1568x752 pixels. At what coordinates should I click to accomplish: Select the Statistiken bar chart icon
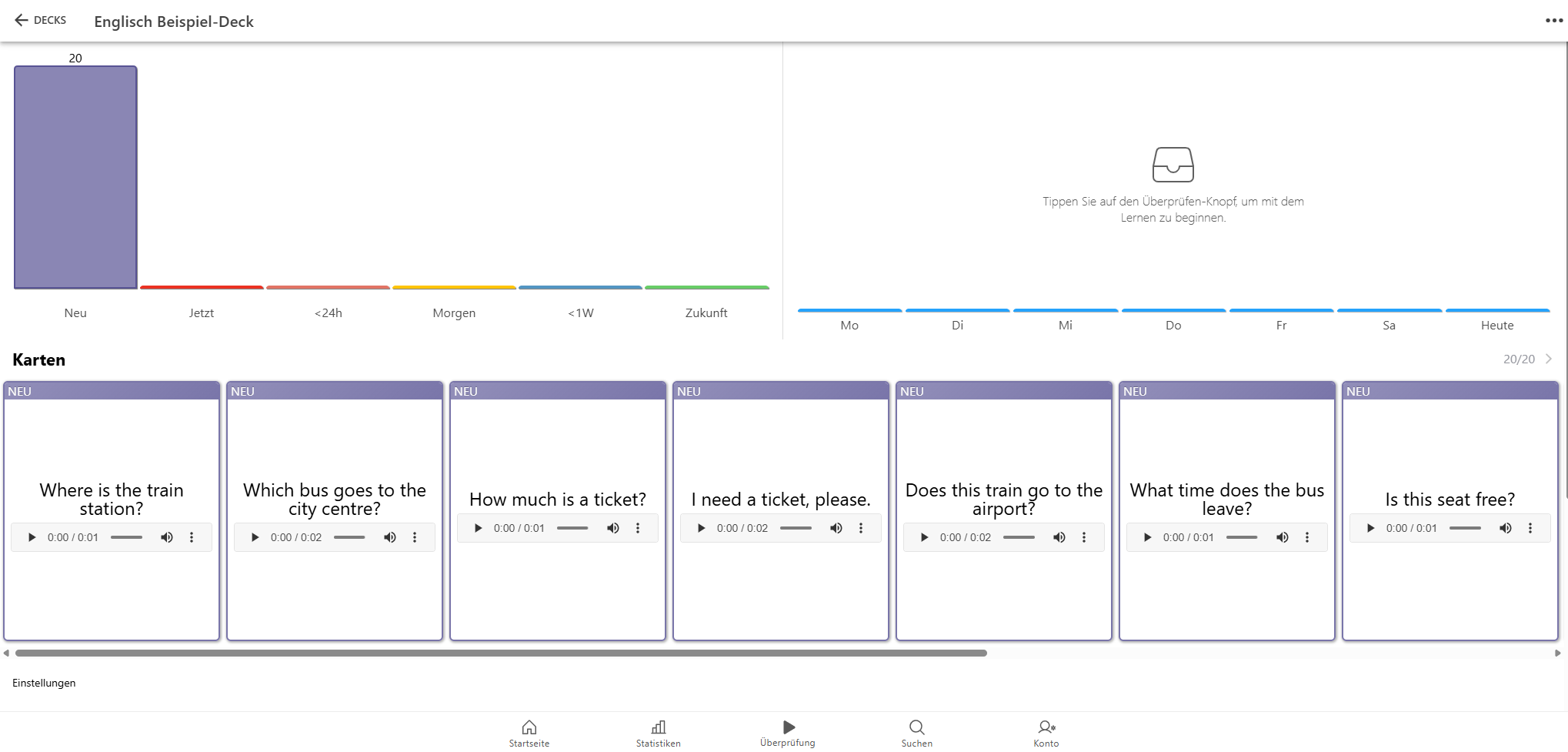pyautogui.click(x=658, y=727)
